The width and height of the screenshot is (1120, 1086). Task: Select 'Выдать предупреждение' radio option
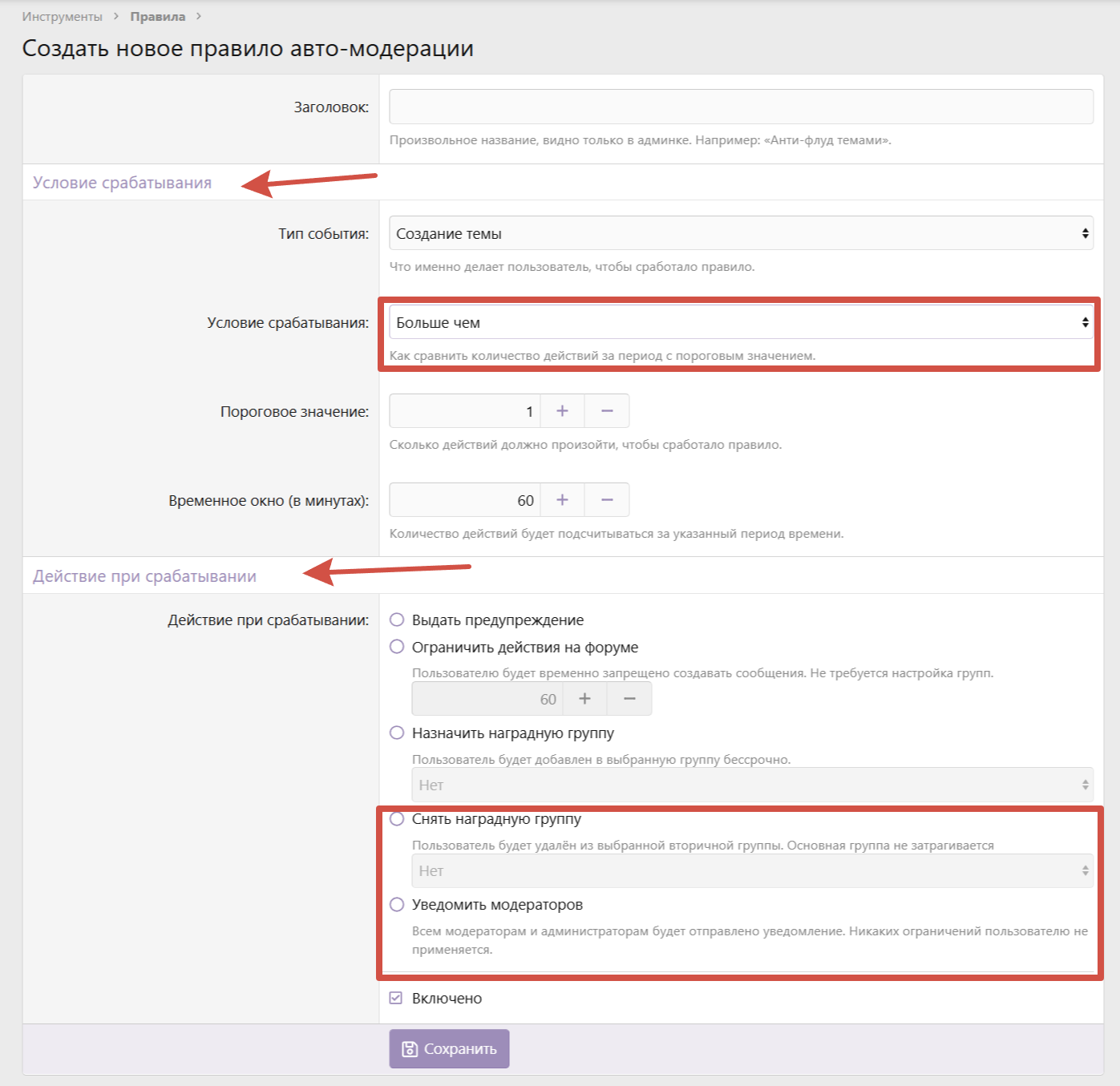pos(397,620)
